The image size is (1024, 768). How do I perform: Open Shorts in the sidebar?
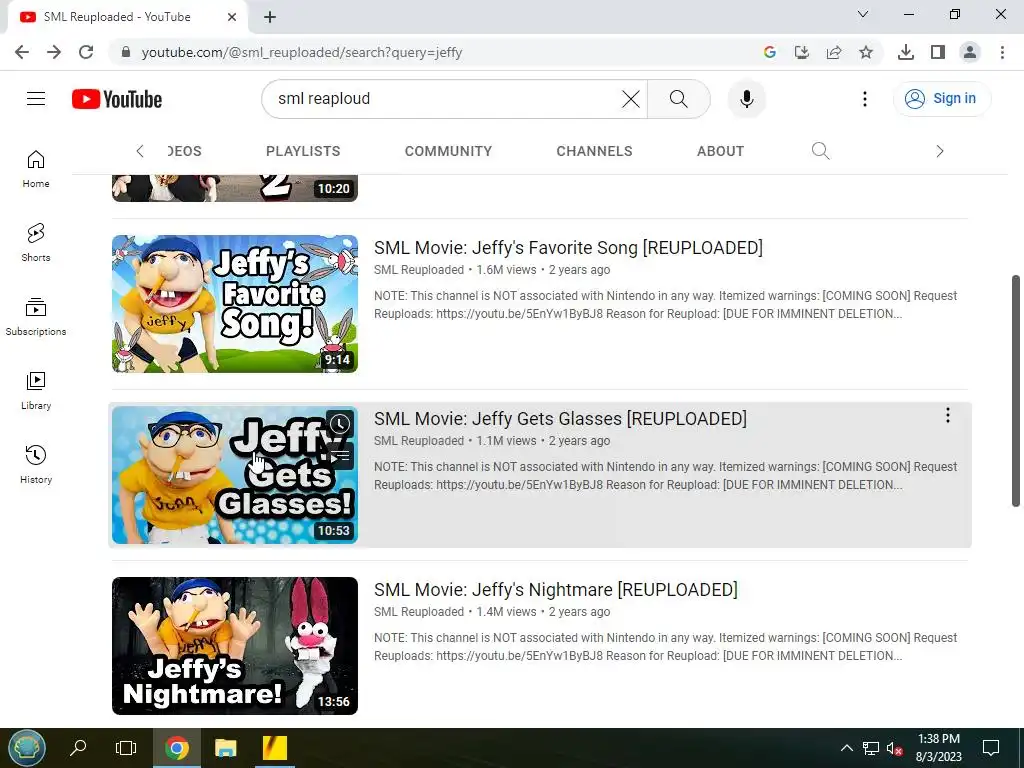[x=36, y=243]
